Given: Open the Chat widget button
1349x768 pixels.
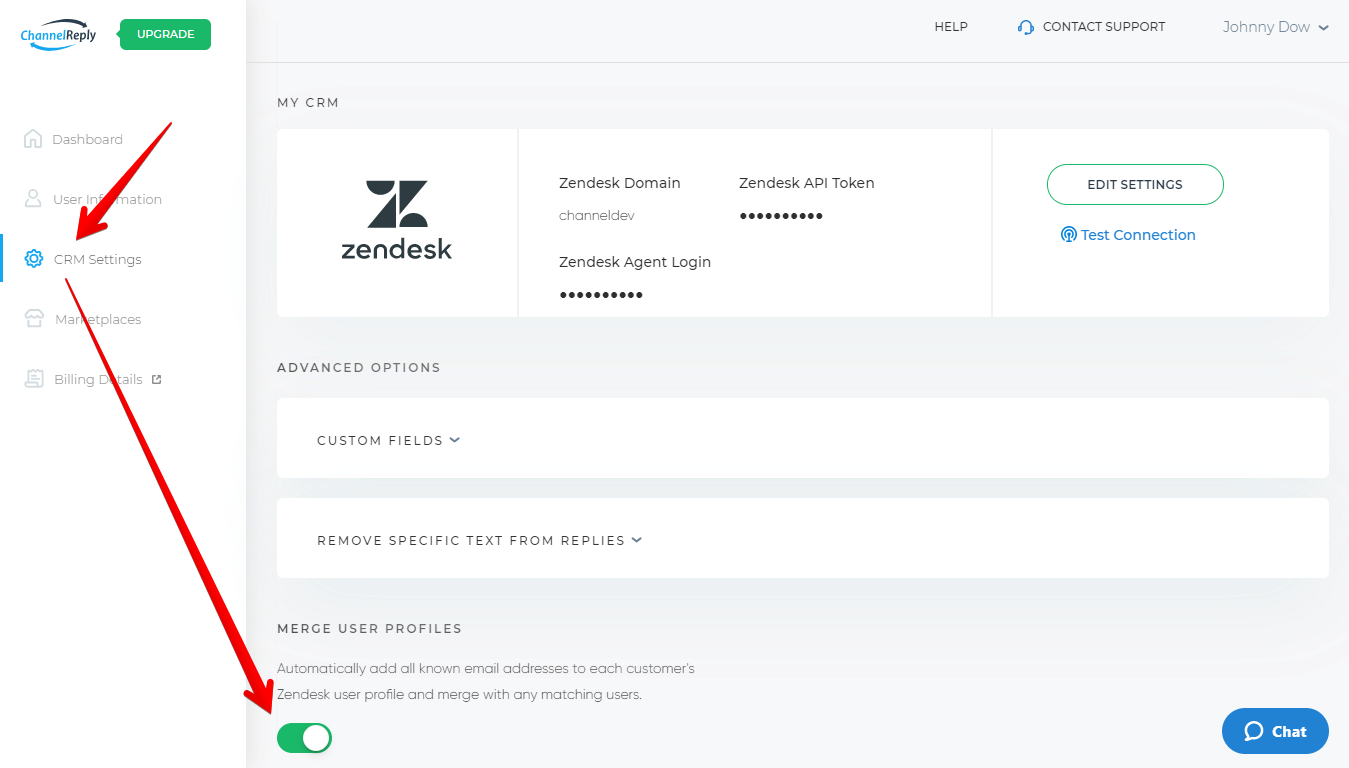Looking at the screenshot, I should [x=1275, y=731].
